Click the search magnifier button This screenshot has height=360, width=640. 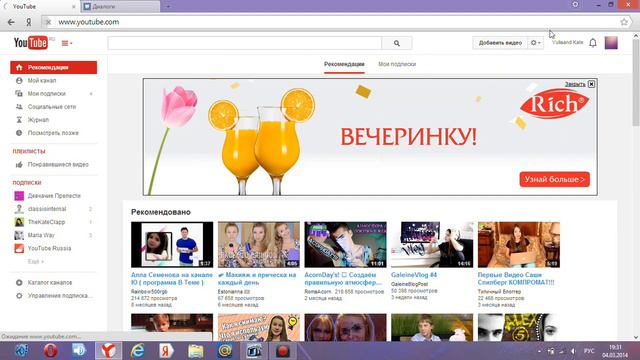tap(397, 43)
